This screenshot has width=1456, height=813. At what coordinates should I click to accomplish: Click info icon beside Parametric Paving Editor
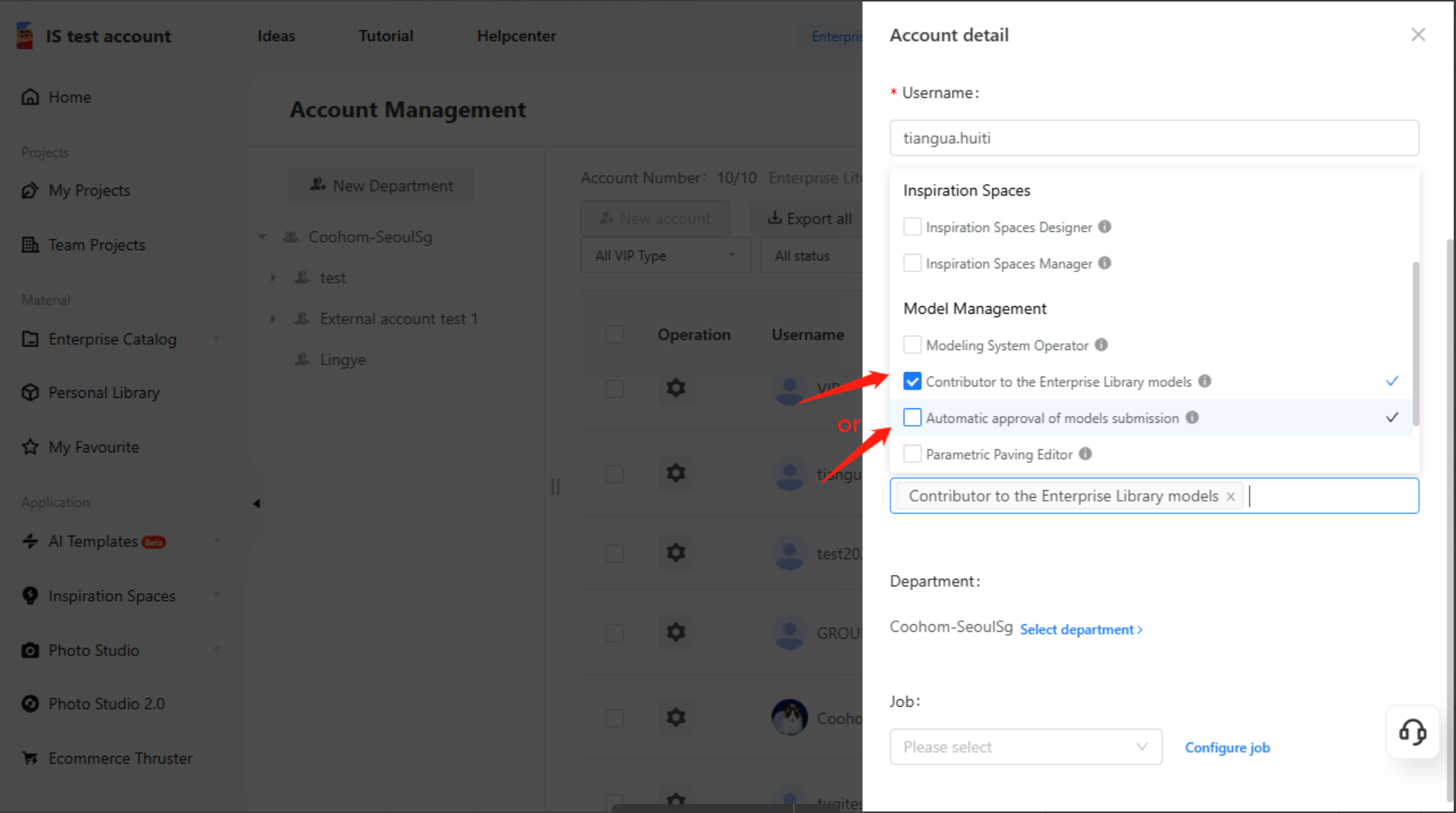[1085, 454]
